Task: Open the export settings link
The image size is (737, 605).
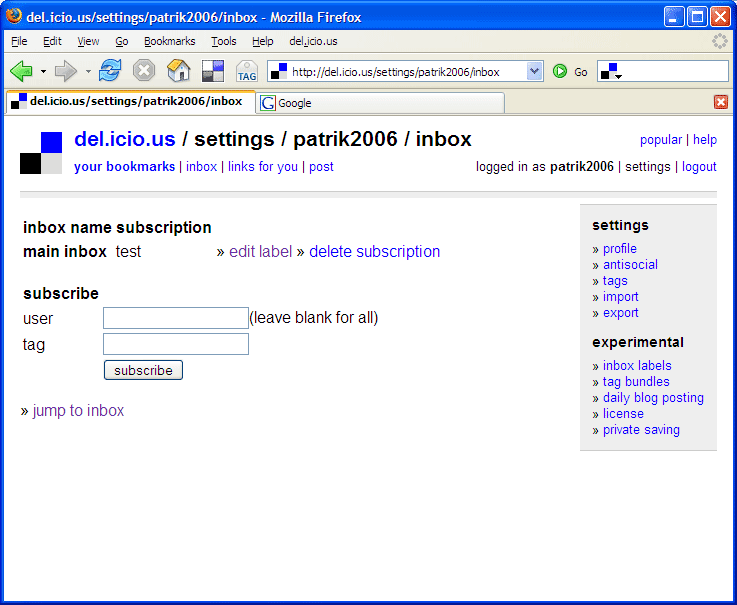Action: tap(620, 313)
